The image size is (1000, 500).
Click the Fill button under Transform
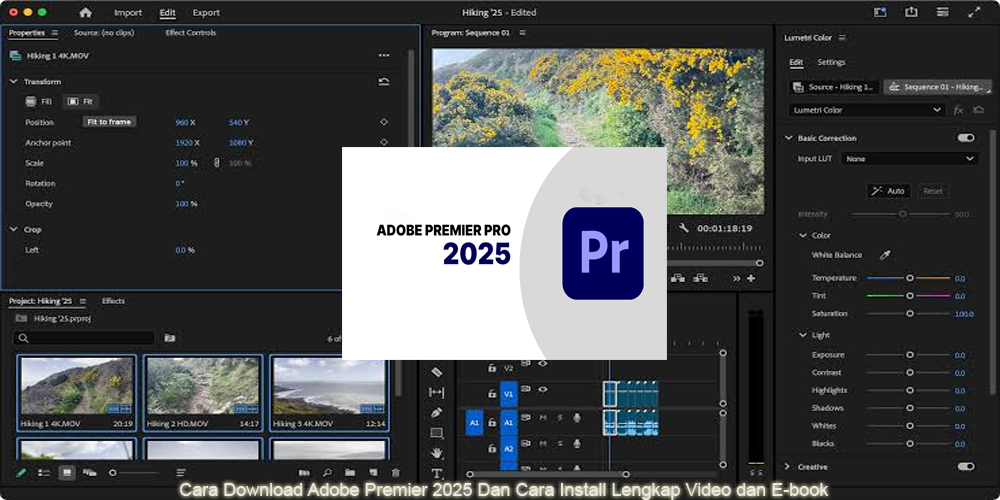tap(39, 101)
